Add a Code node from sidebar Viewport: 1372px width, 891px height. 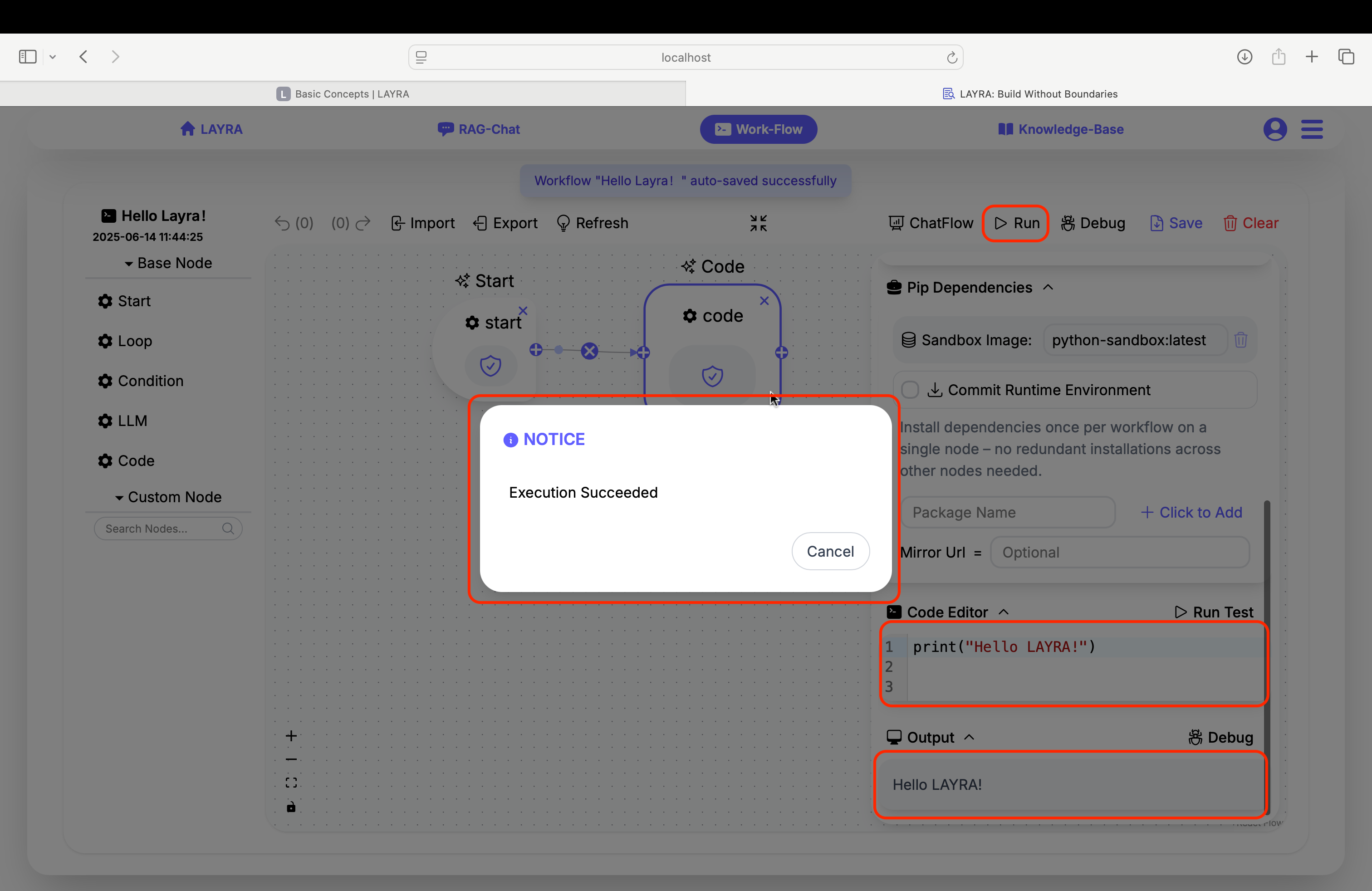click(x=126, y=460)
